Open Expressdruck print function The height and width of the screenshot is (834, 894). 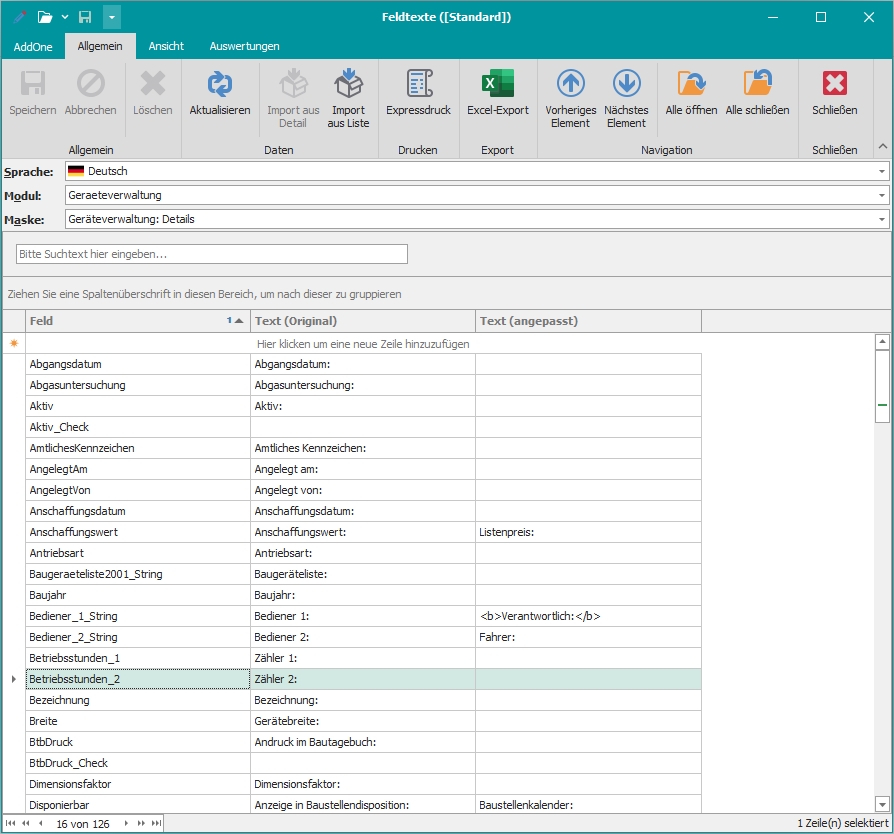418,84
